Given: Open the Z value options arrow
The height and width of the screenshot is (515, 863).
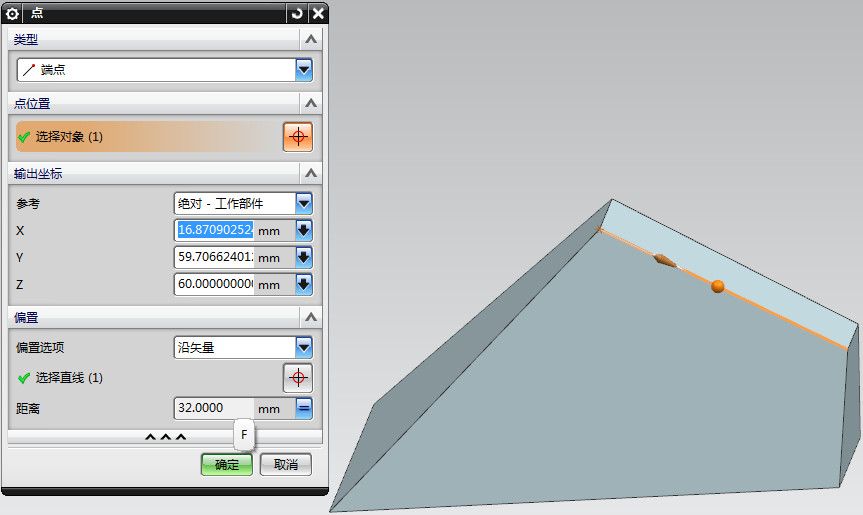Looking at the screenshot, I should point(304,284).
